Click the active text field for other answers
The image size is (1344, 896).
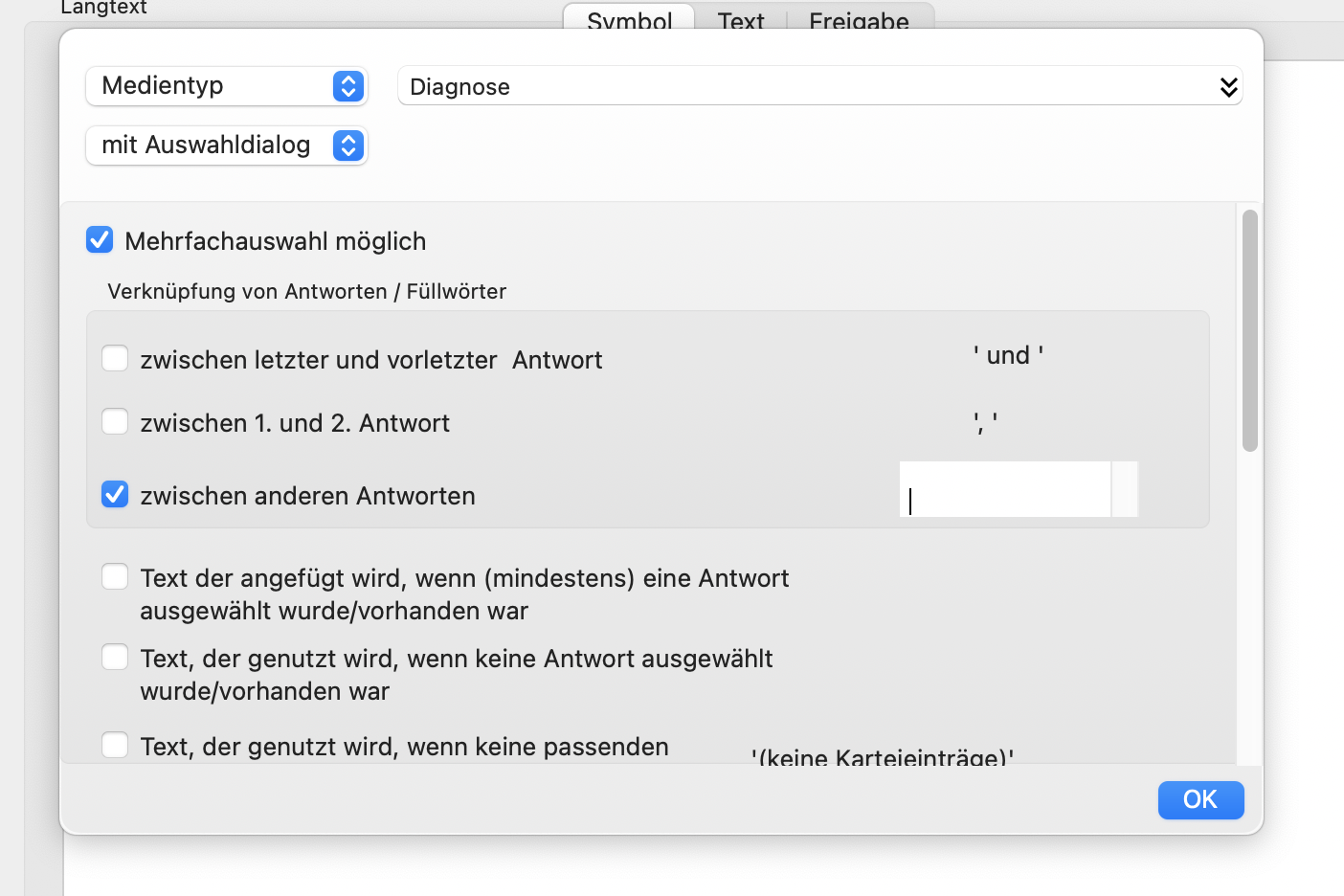1005,489
